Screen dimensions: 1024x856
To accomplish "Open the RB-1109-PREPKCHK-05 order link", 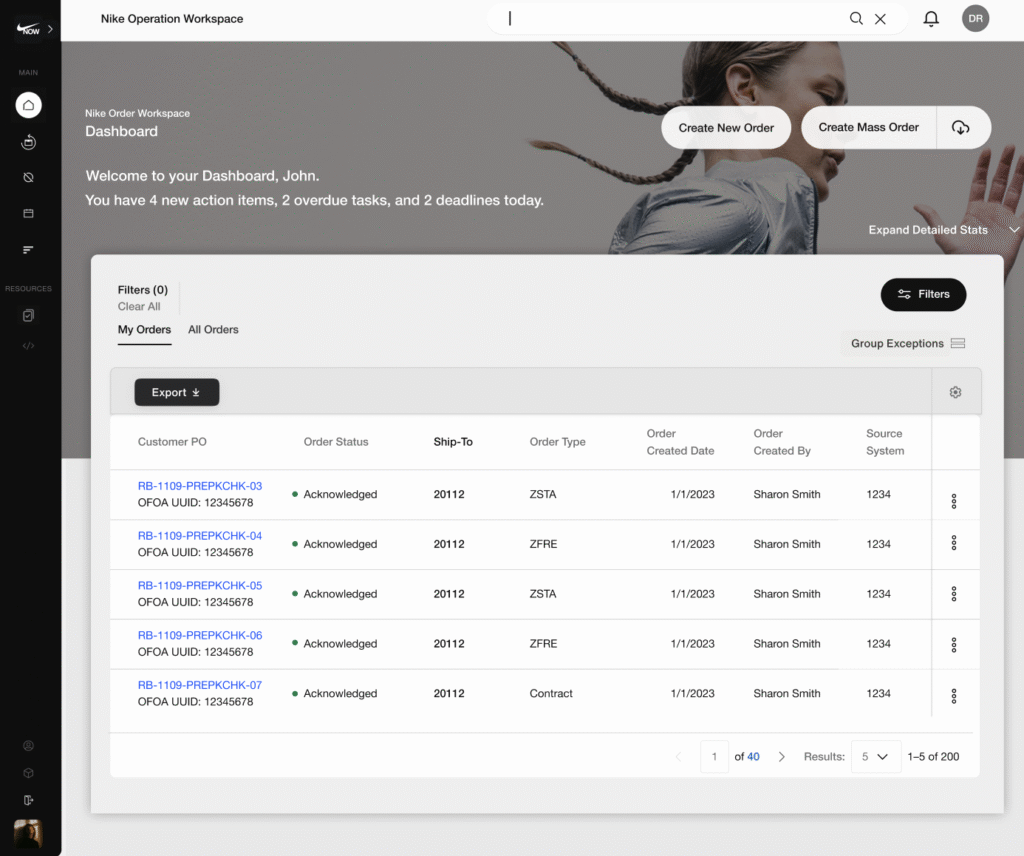I will [x=200, y=585].
